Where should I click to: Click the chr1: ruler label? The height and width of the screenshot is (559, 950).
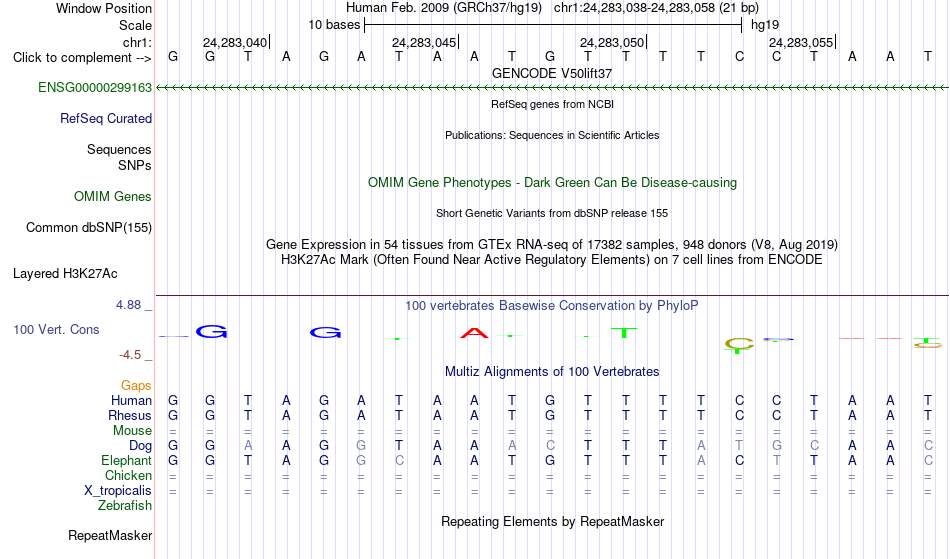point(138,42)
